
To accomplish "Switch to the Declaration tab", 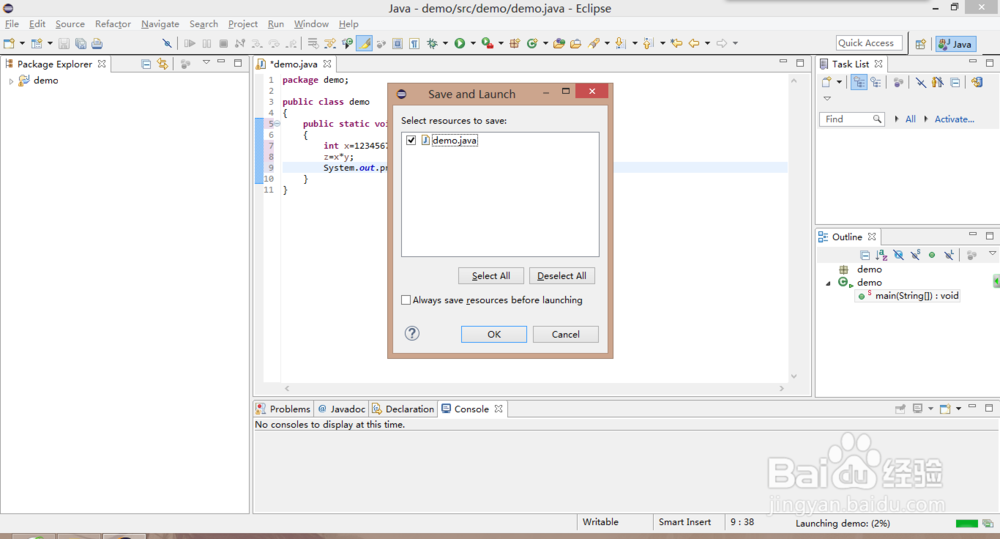I will pyautogui.click(x=403, y=409).
